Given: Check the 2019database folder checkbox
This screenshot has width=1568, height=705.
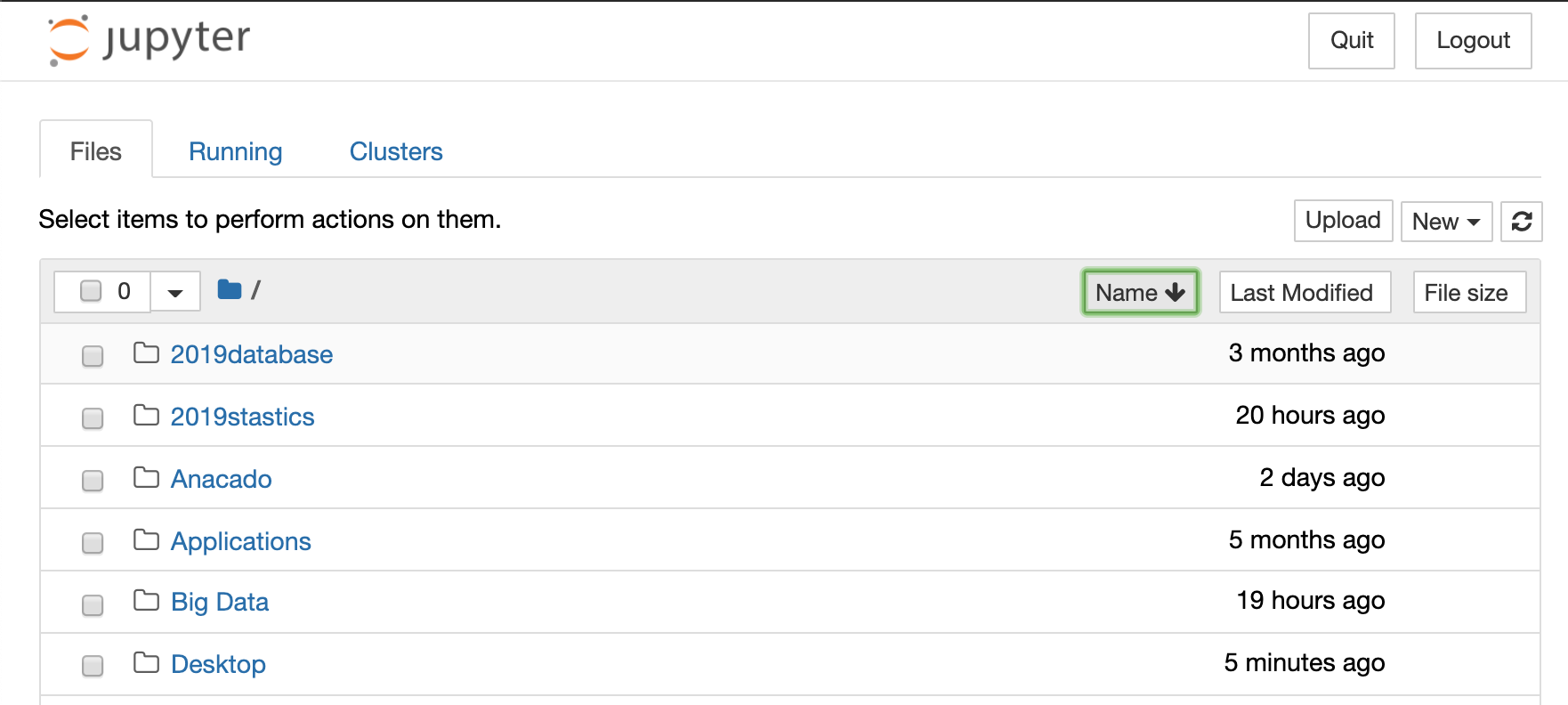Looking at the screenshot, I should 93,356.
